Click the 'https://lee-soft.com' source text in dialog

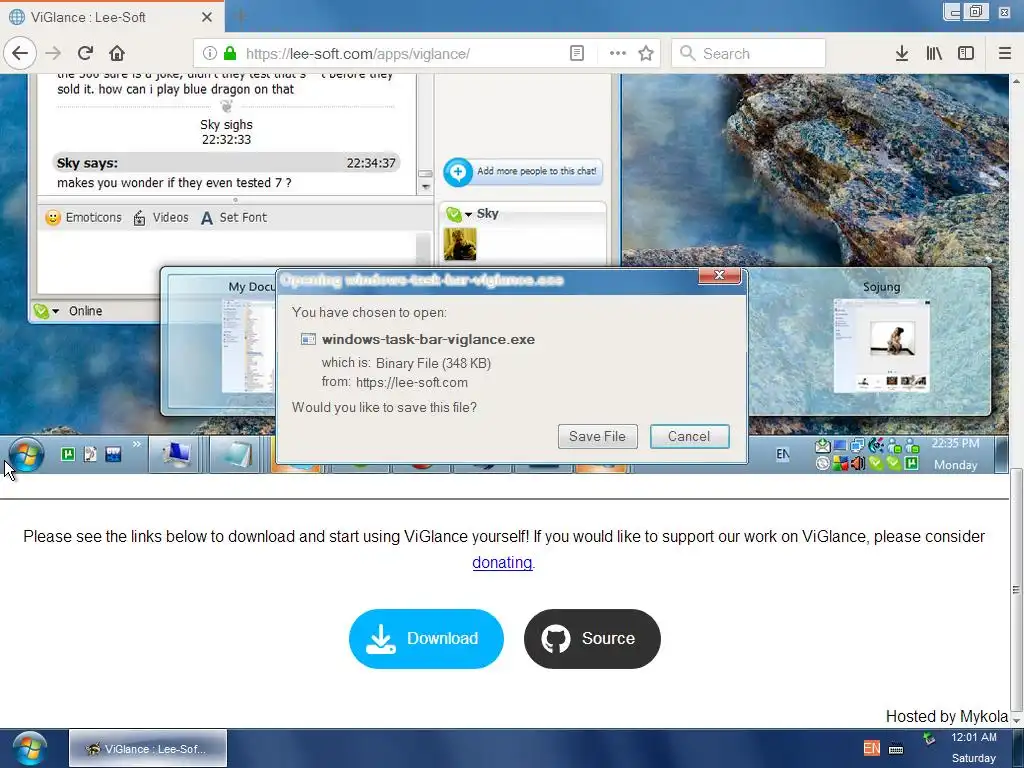tap(412, 382)
